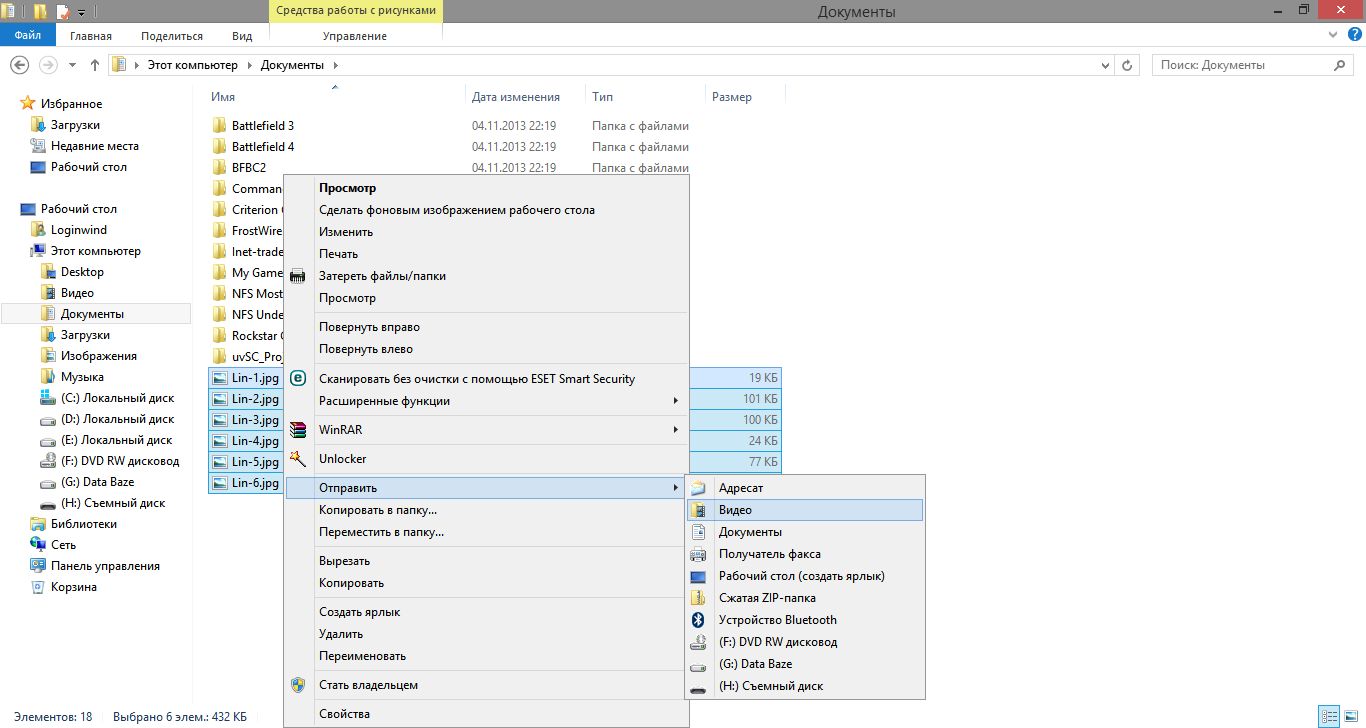This screenshot has height=728, width=1366.
Task: Click the Поиск: Документы search field
Action: 1240,65
